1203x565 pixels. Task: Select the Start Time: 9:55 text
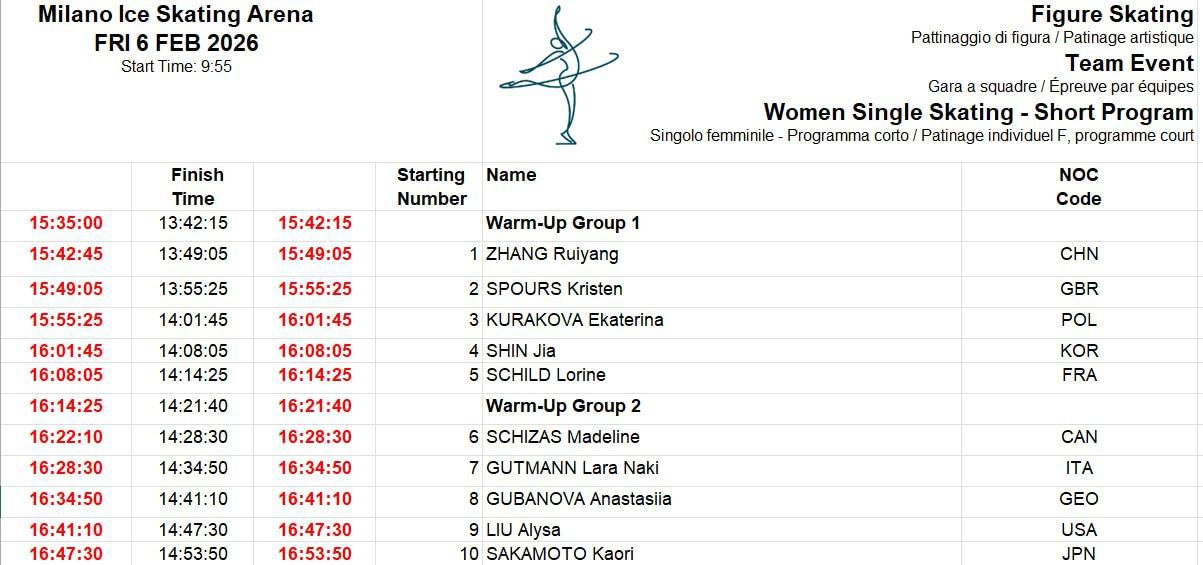(176, 67)
